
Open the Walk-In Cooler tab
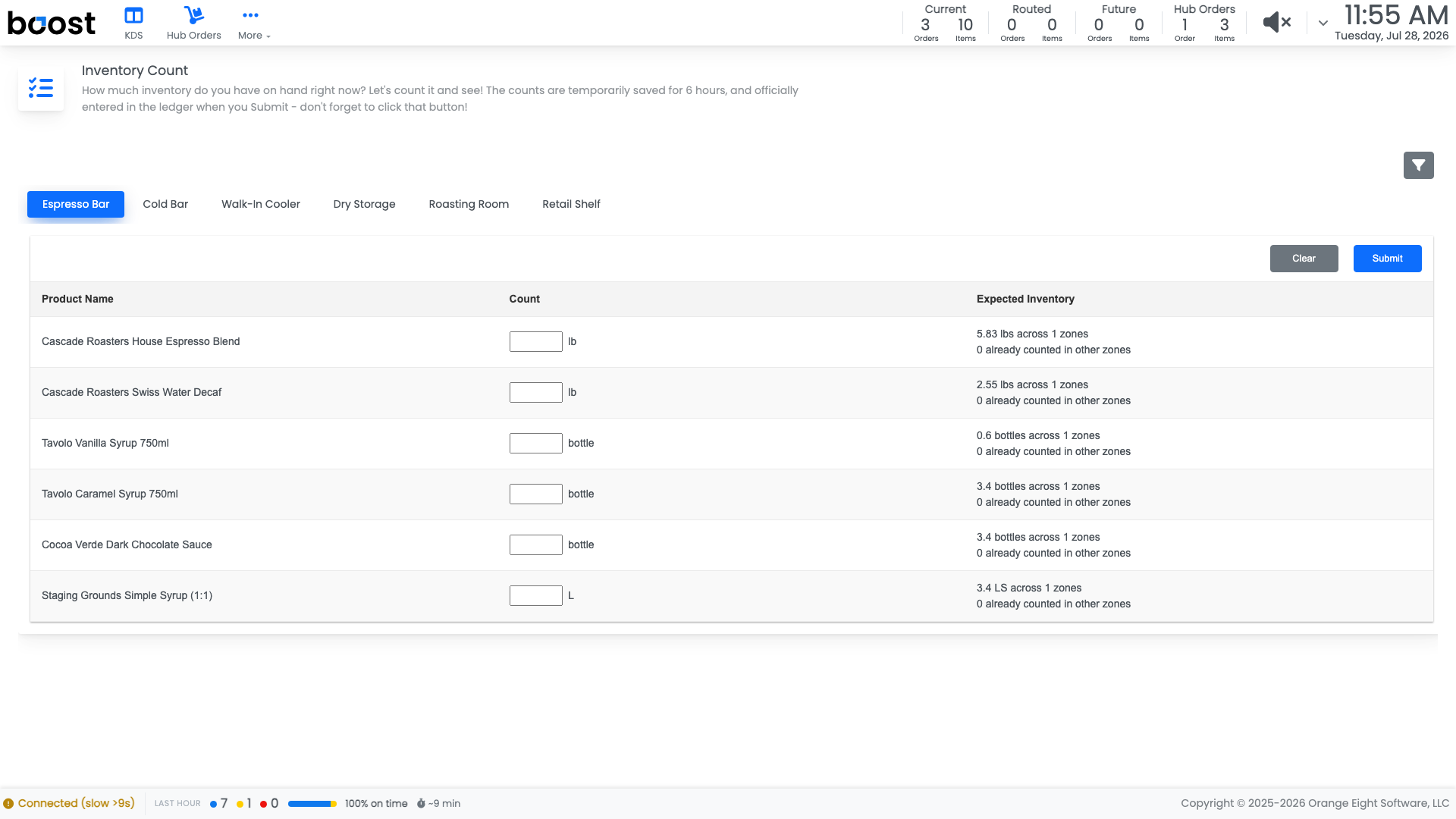click(x=261, y=204)
